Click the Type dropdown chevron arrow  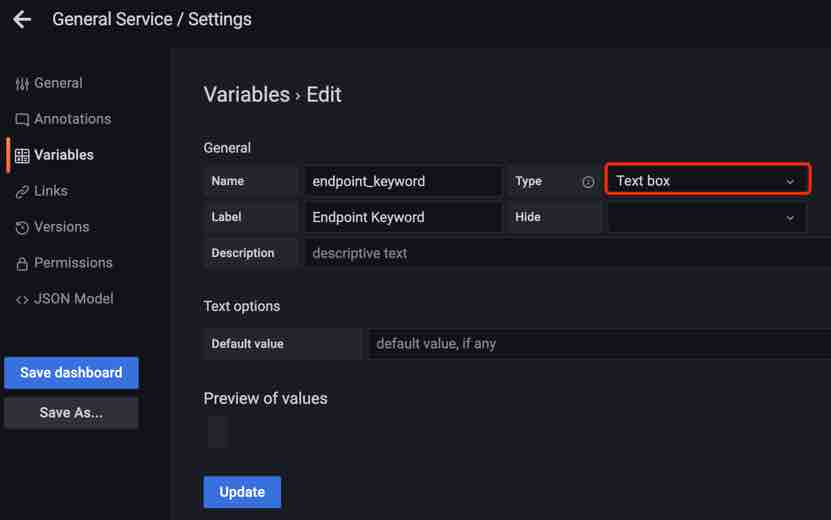click(790, 182)
